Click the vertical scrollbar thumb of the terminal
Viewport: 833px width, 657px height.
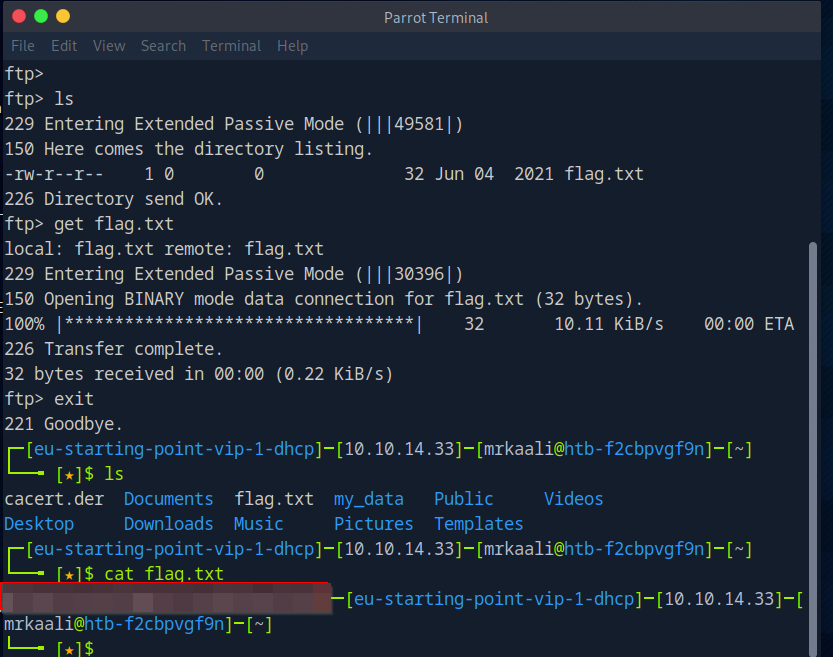tap(824, 440)
